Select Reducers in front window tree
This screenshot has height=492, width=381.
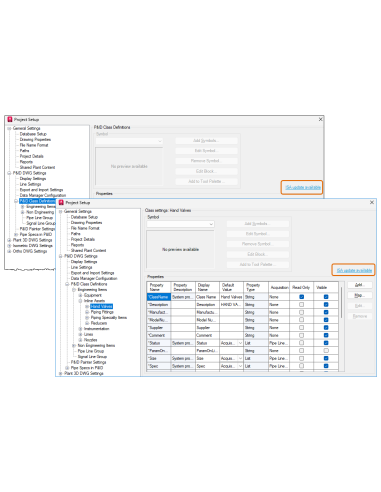coord(99,323)
